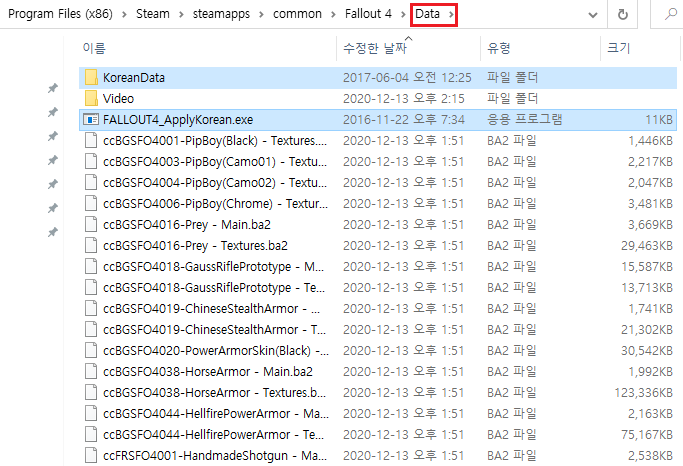Click file icon of ccBGSFO4001-PipBoy(Black) Textures
The image size is (683, 466).
pyautogui.click(x=91, y=141)
